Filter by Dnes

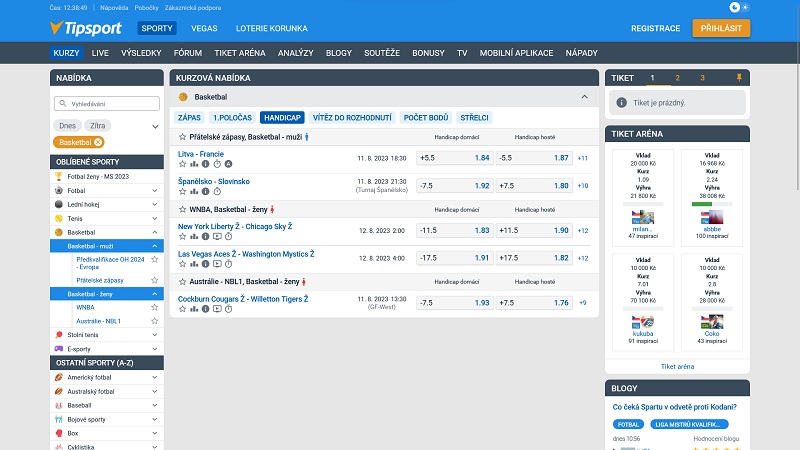[67, 126]
